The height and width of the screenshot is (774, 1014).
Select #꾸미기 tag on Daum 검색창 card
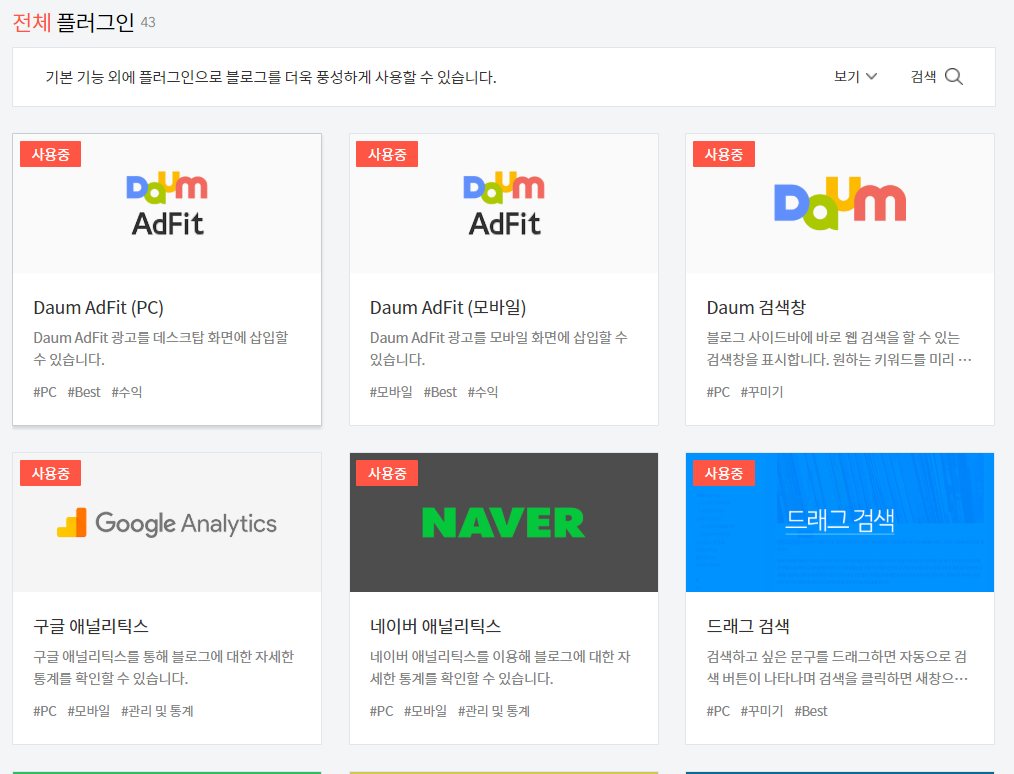762,392
